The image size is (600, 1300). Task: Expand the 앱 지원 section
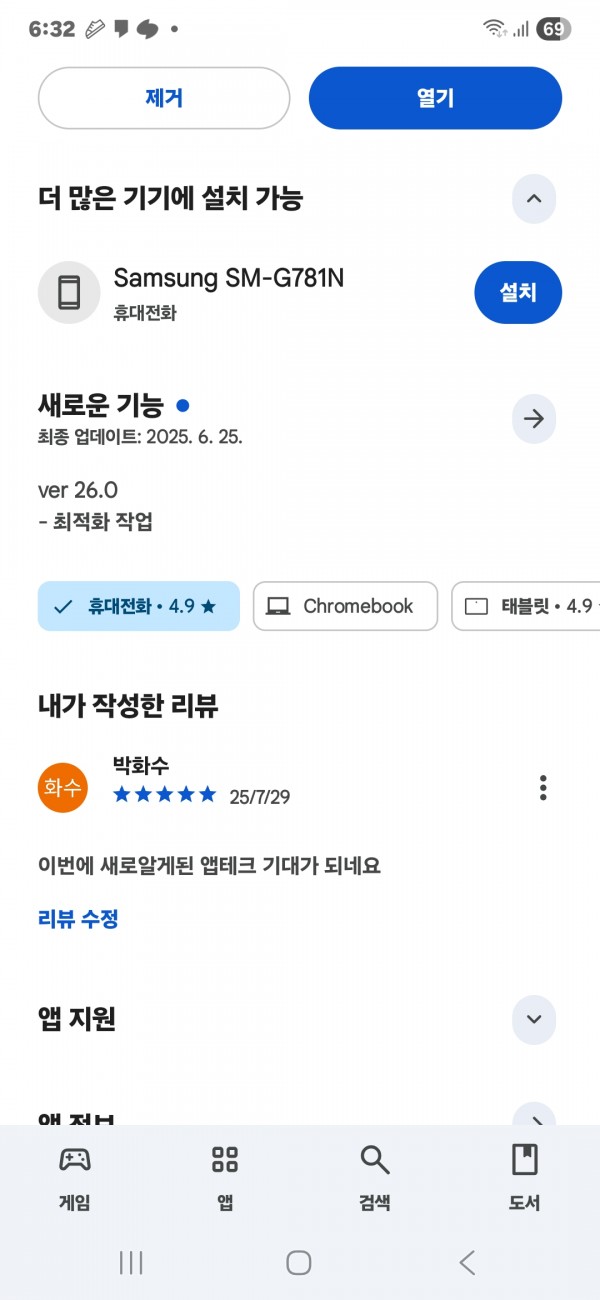[x=534, y=1019]
